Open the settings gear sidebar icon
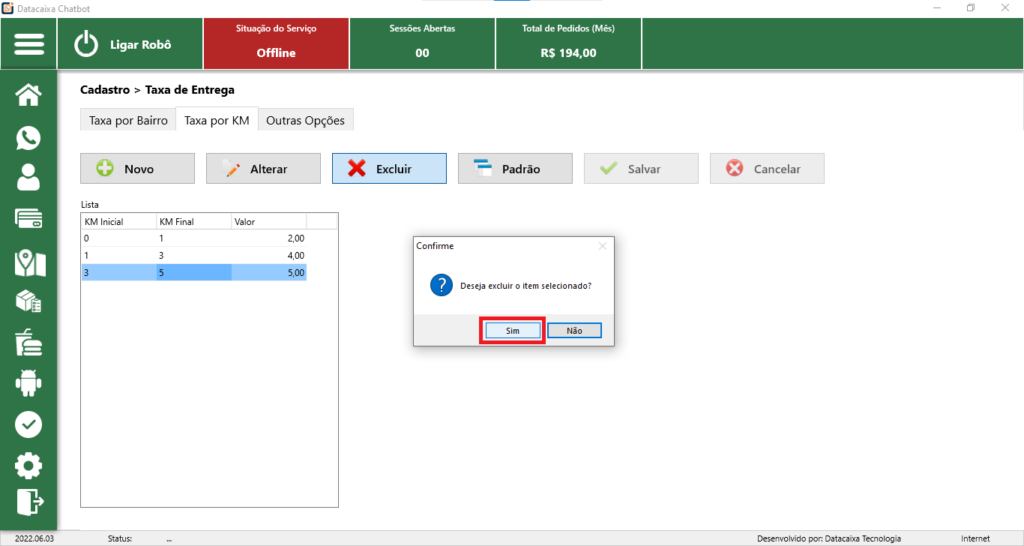The width and height of the screenshot is (1024, 546). (x=29, y=465)
